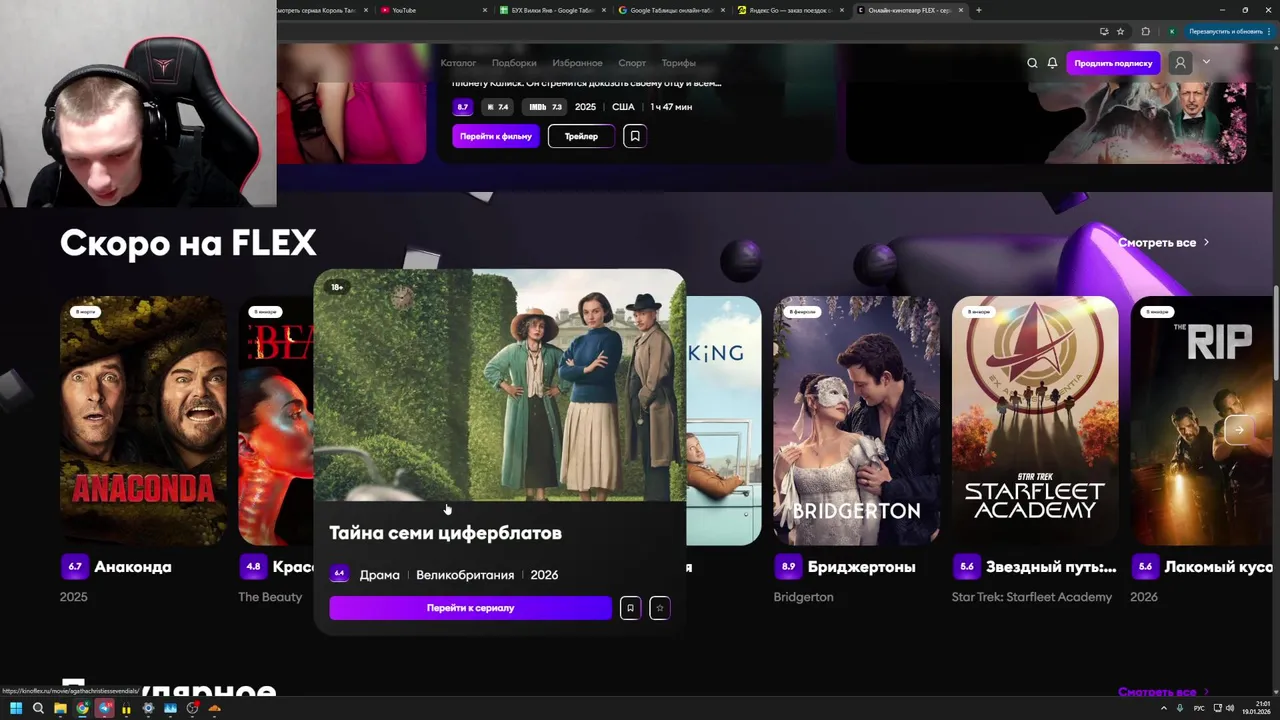This screenshot has width=1280, height=720.
Task: Show hidden tray icons chevron
Action: tap(1164, 708)
